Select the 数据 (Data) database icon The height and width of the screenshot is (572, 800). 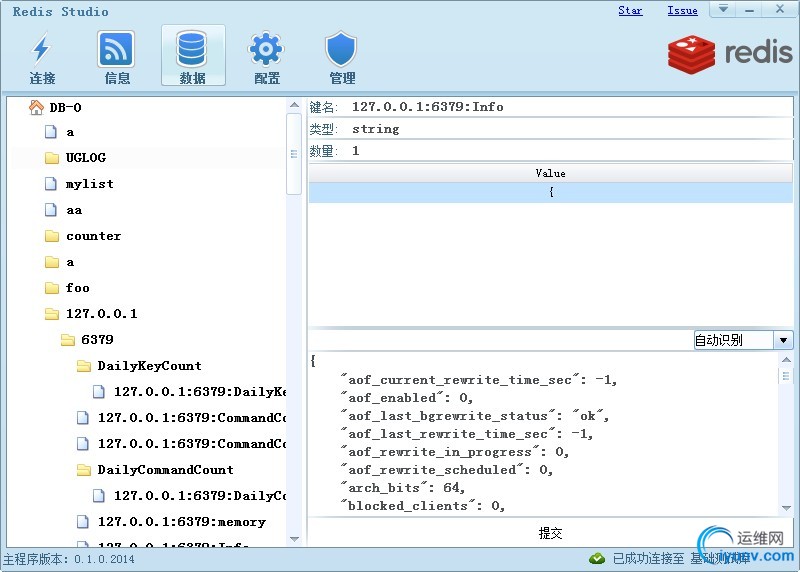pos(192,49)
